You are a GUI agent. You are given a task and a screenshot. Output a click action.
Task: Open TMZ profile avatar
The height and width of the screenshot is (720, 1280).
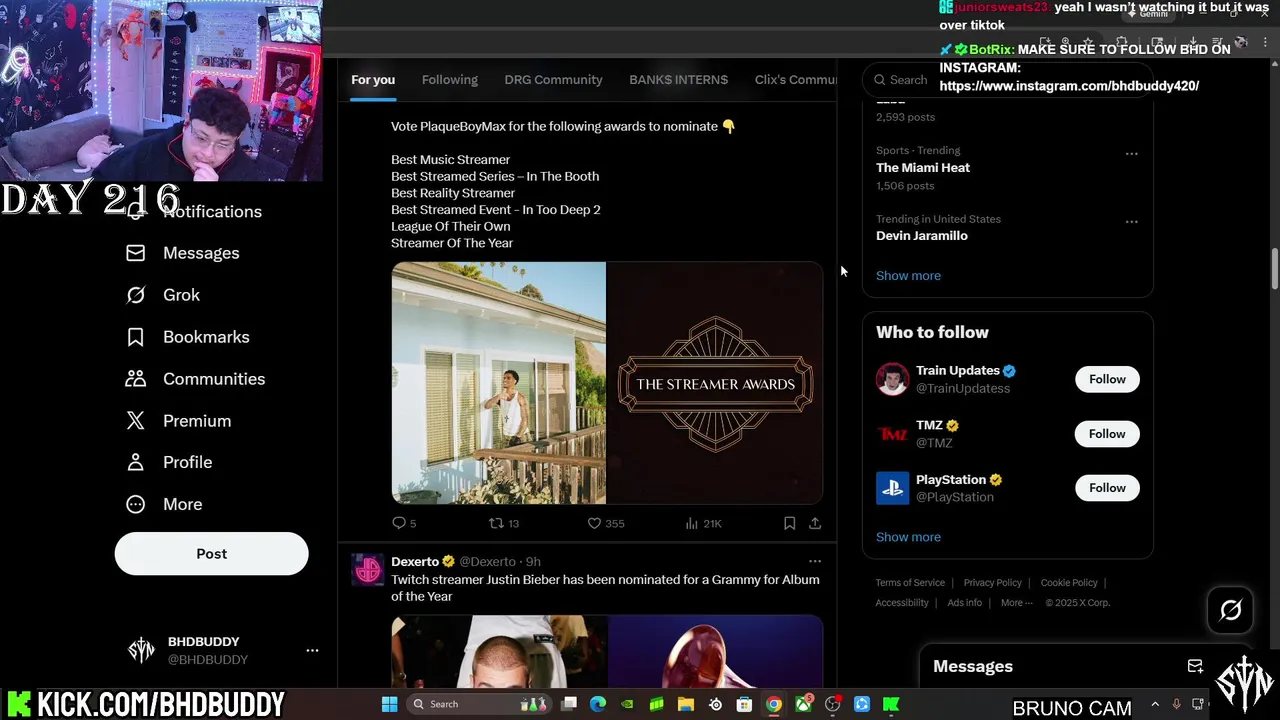[892, 434]
